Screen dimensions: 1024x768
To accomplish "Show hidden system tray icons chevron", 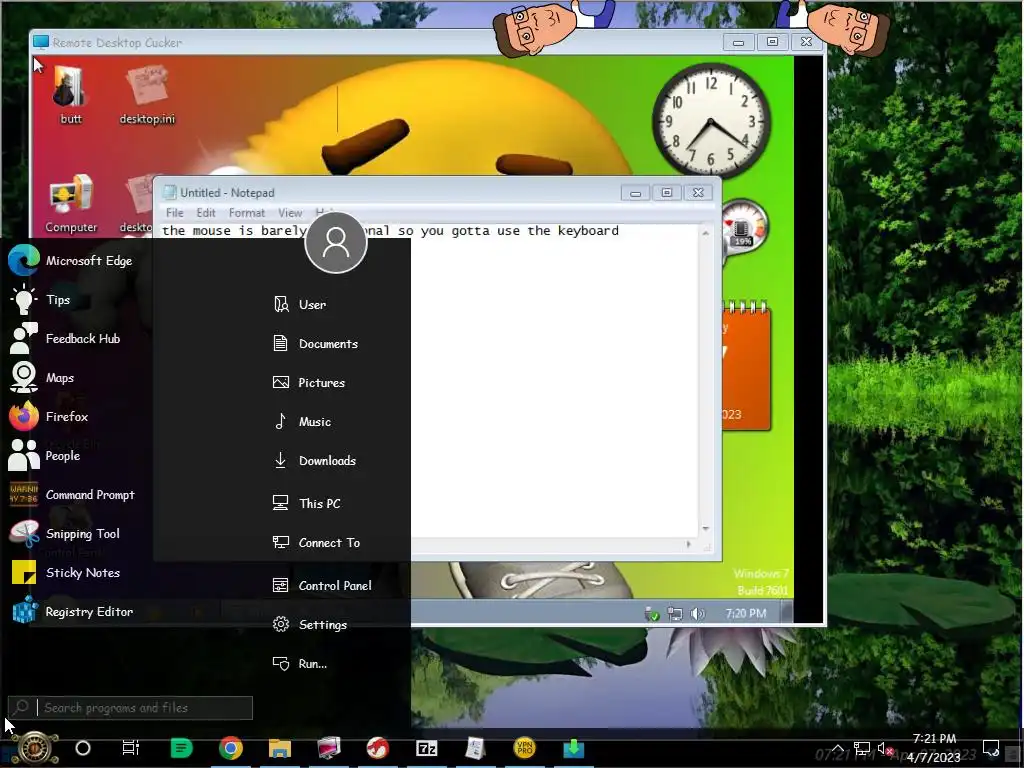I will point(837,748).
